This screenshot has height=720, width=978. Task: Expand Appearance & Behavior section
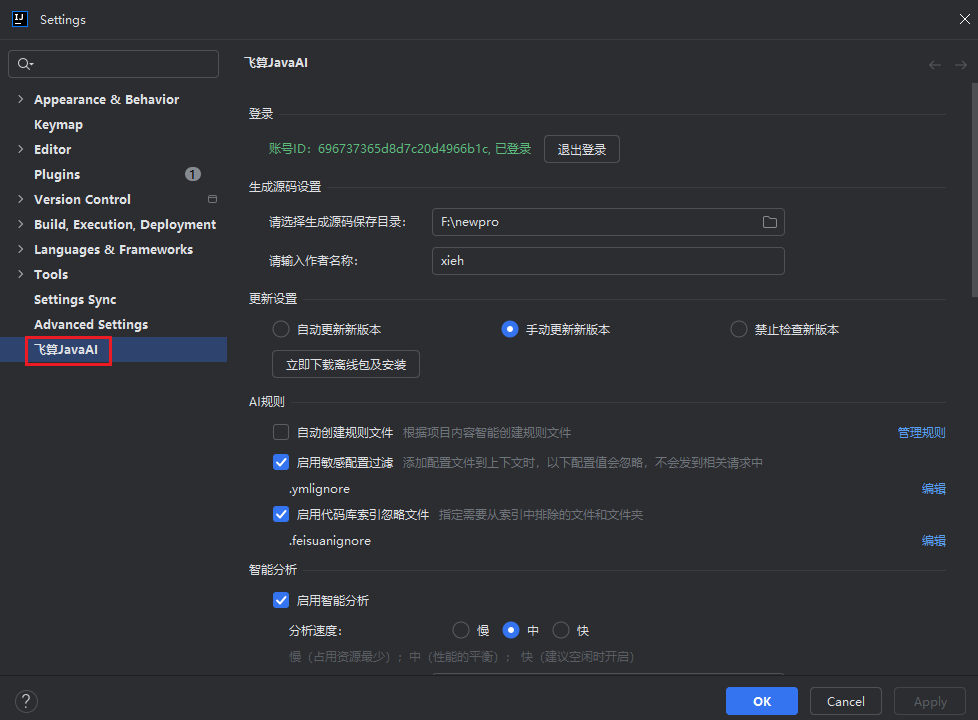pos(20,99)
